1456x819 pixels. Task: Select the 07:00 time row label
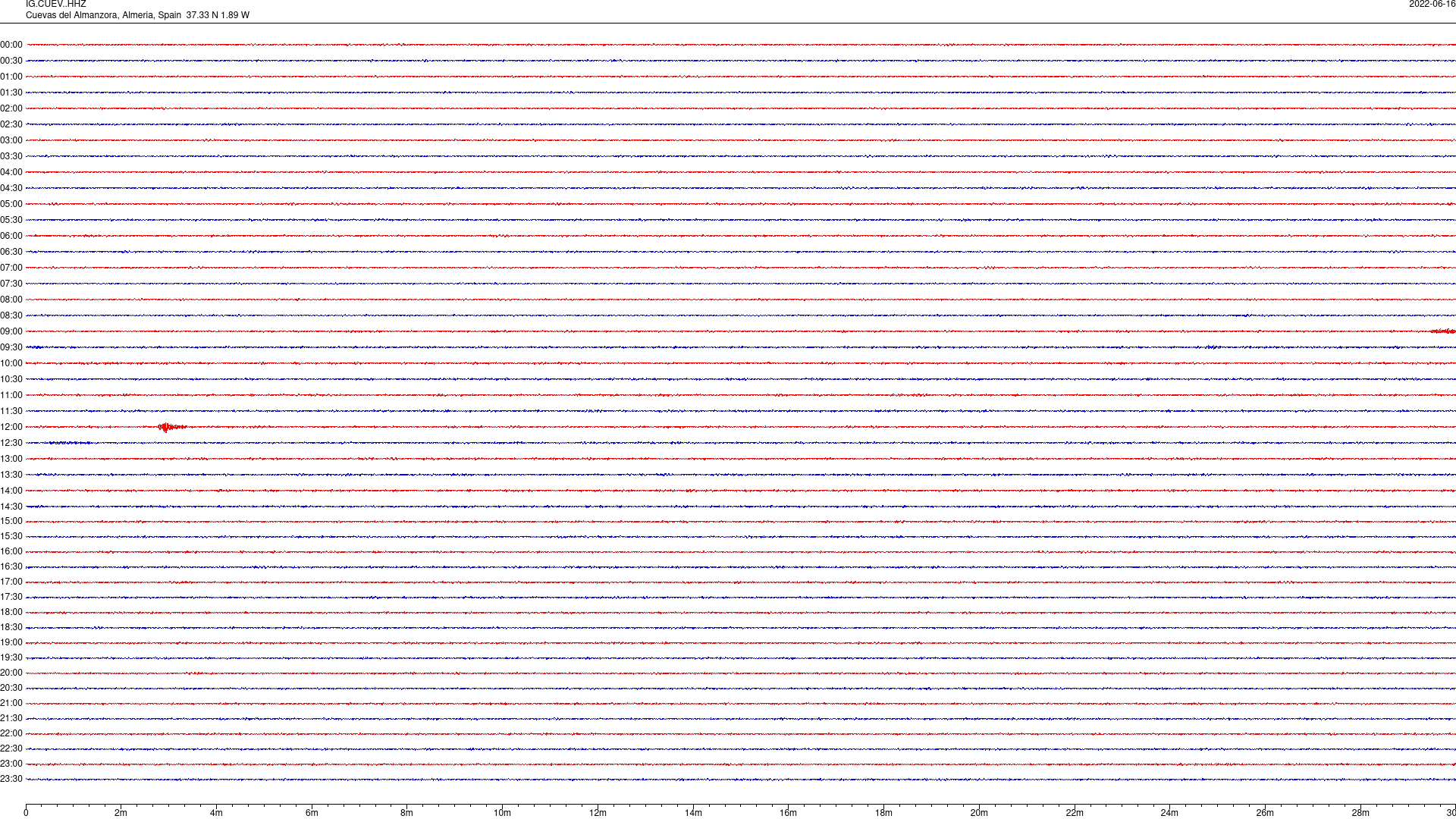[11, 268]
